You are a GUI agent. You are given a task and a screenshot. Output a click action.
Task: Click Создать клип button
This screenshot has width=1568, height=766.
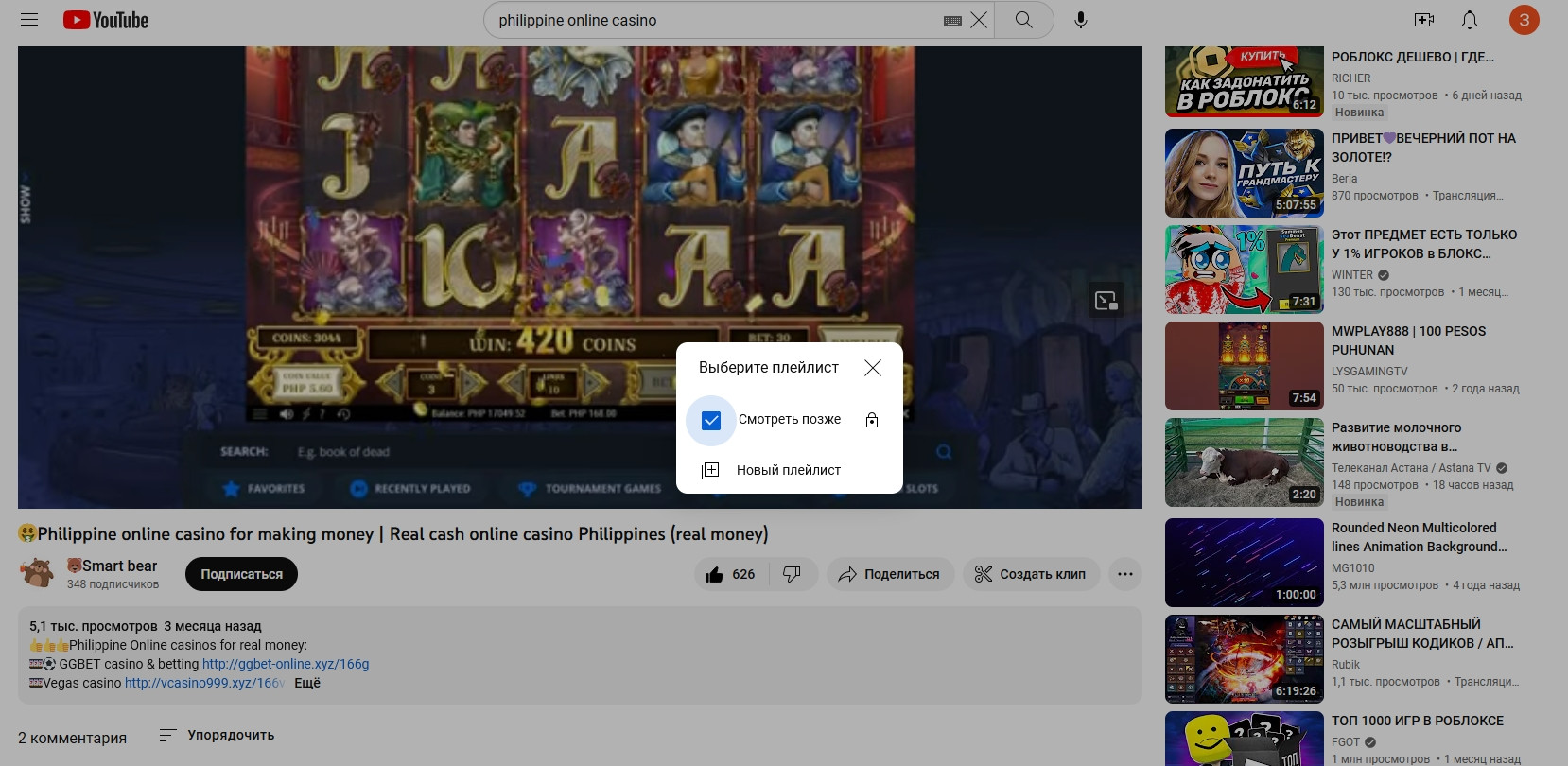tap(1030, 574)
